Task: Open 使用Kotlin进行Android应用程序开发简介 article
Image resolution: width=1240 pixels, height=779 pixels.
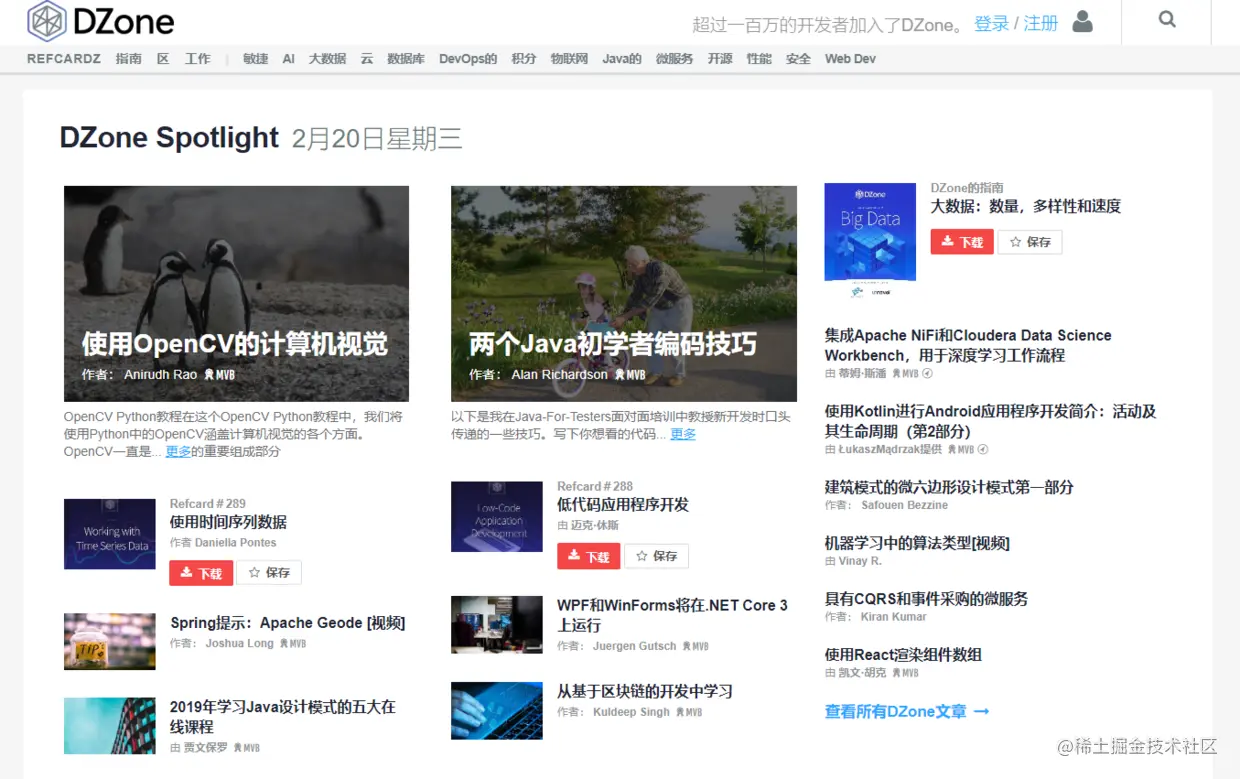Action: tap(990, 421)
